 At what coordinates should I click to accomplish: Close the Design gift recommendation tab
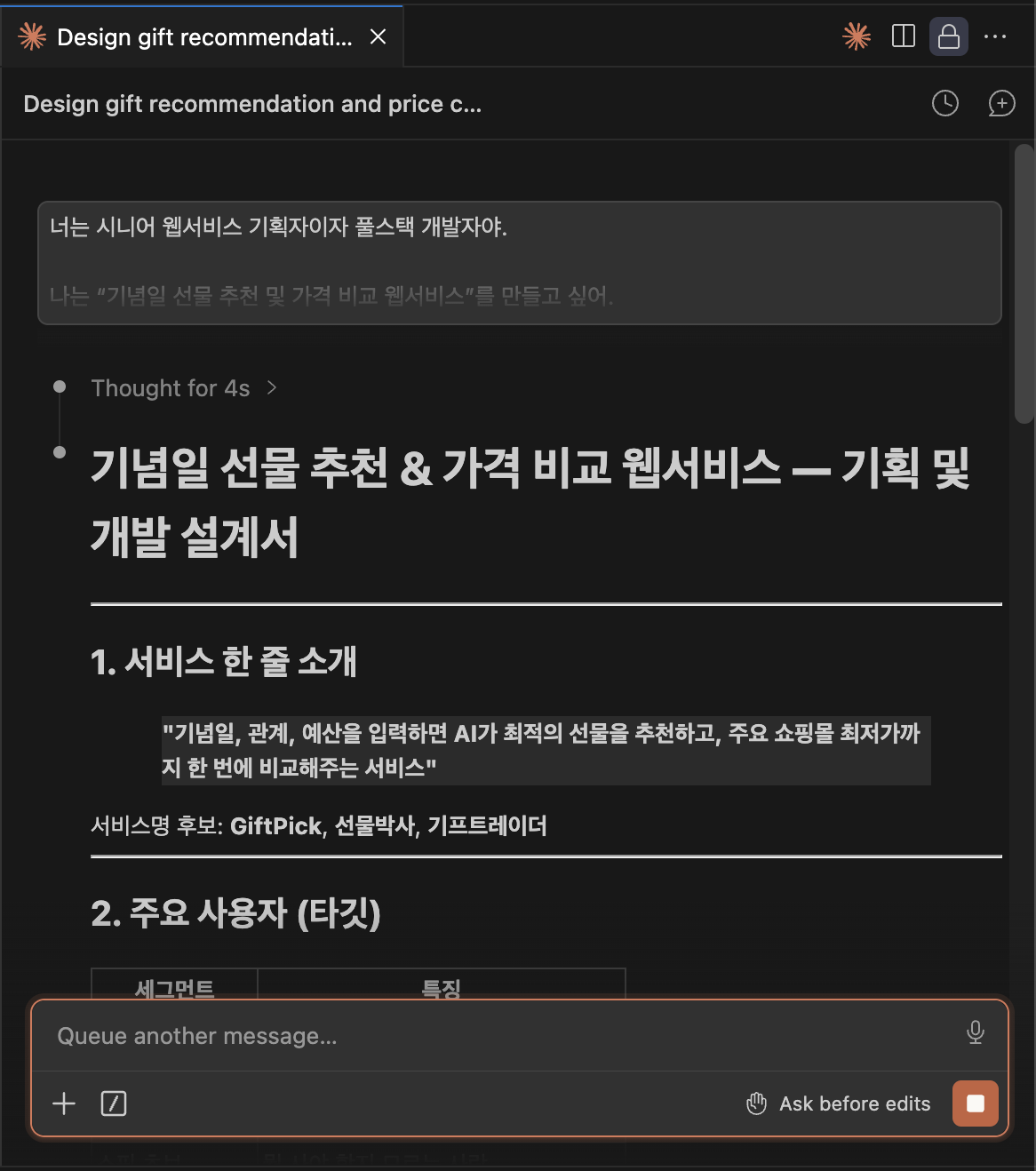378,36
